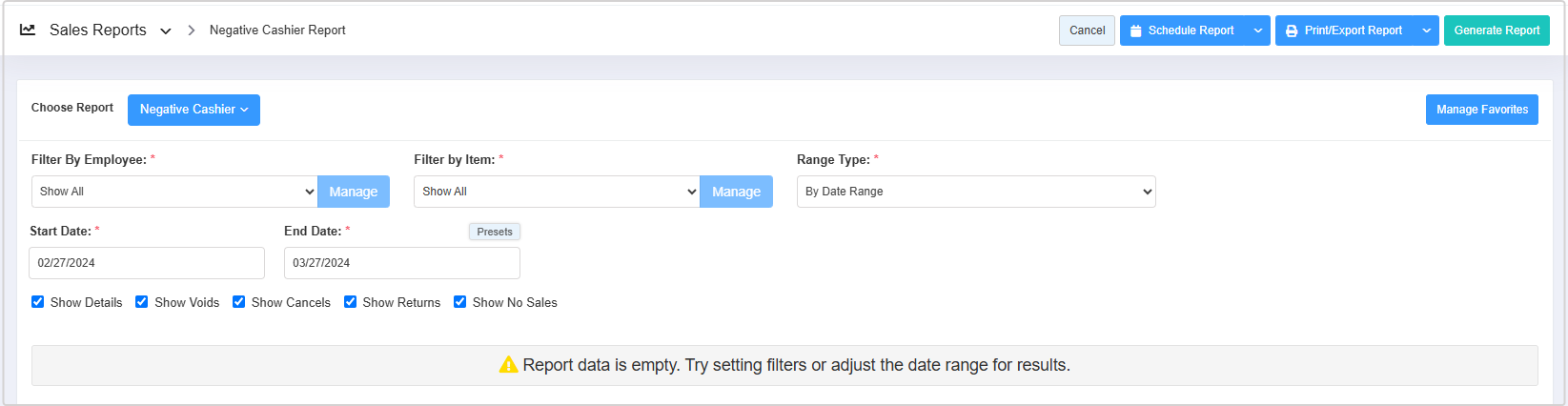This screenshot has width=1568, height=406.
Task: Click the calendar icon on Schedule Report
Action: pos(1136,30)
